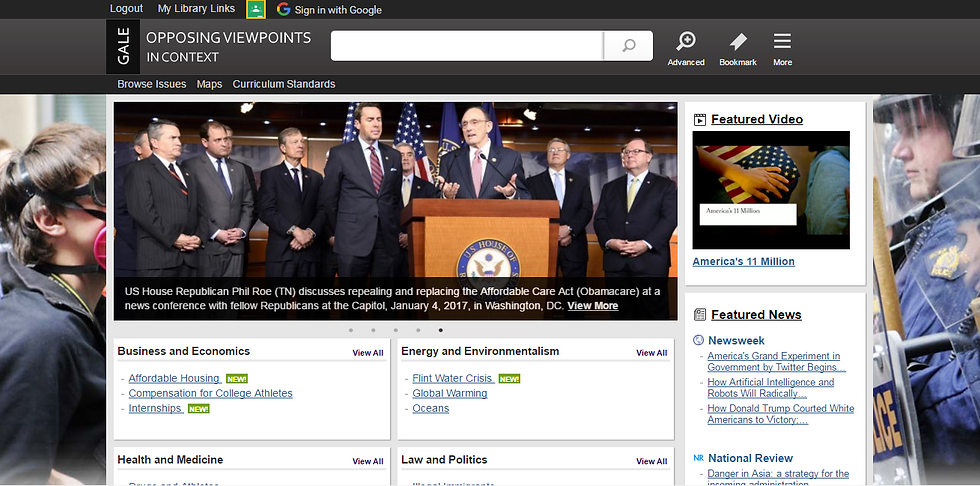Screen dimensions: 980x486
Task: Open the Flint Water Crisis topic
Action: tap(453, 379)
